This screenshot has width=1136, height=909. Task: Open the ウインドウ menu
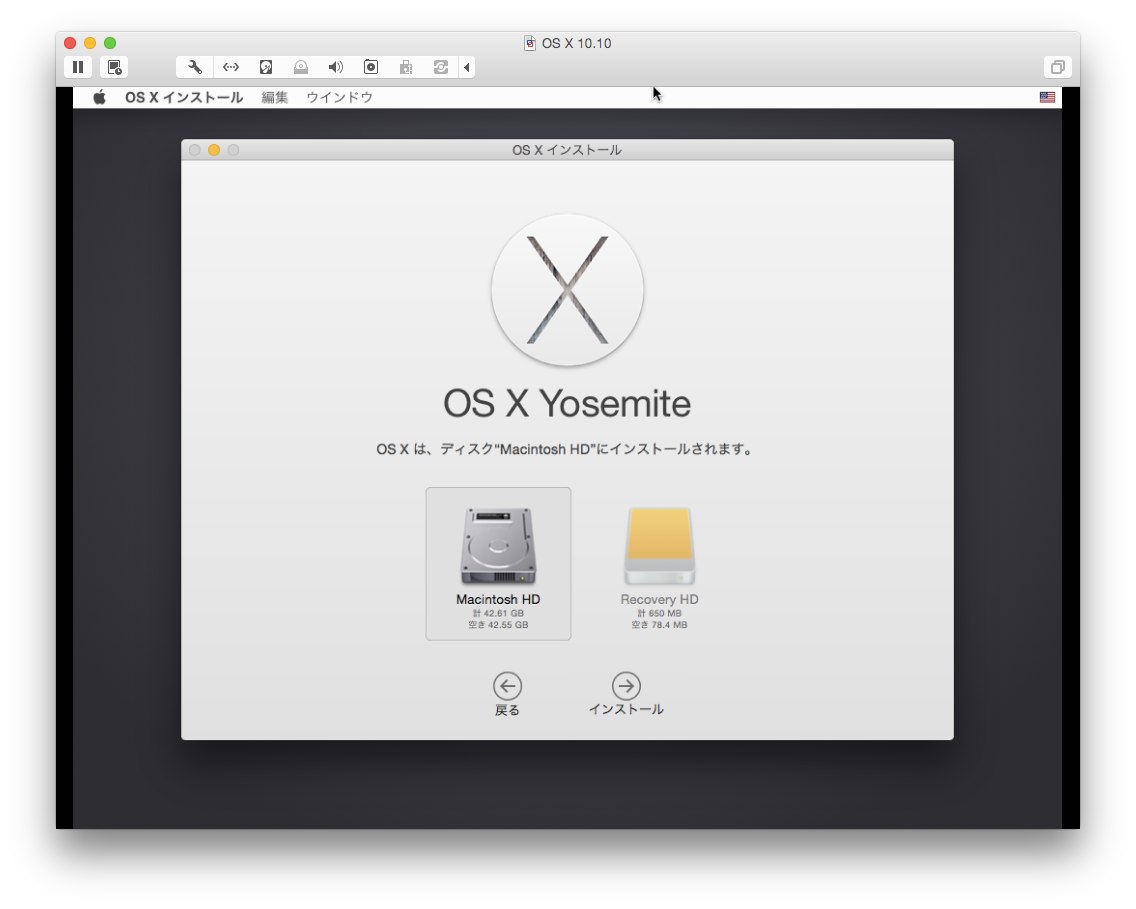tap(339, 97)
